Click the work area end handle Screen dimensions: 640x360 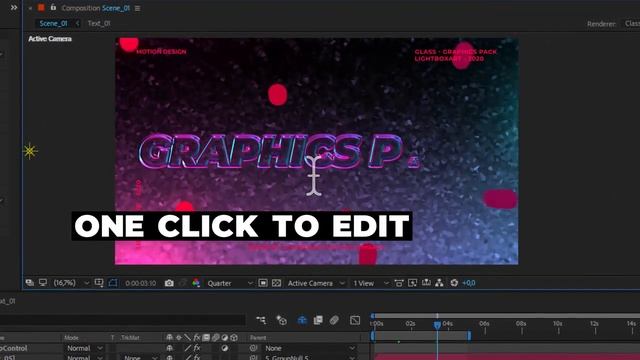click(x=469, y=336)
